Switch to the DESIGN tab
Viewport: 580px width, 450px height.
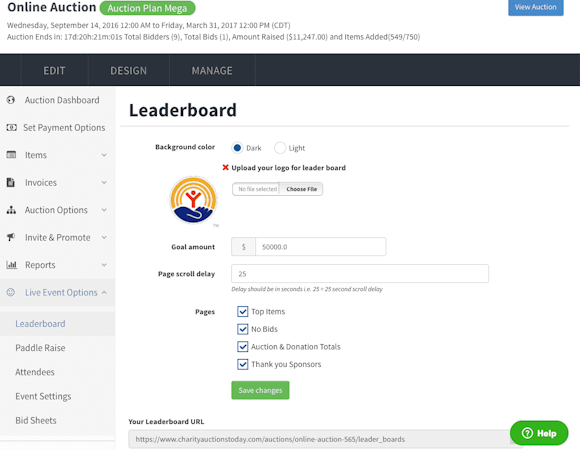click(128, 70)
